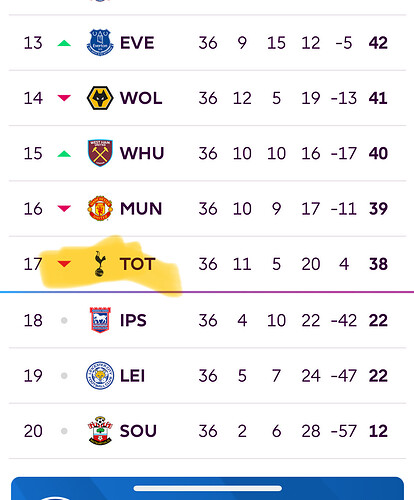Image resolution: width=414 pixels, height=500 pixels.
Task: Tap Everton's green up-arrow position indicator
Action: [64, 43]
